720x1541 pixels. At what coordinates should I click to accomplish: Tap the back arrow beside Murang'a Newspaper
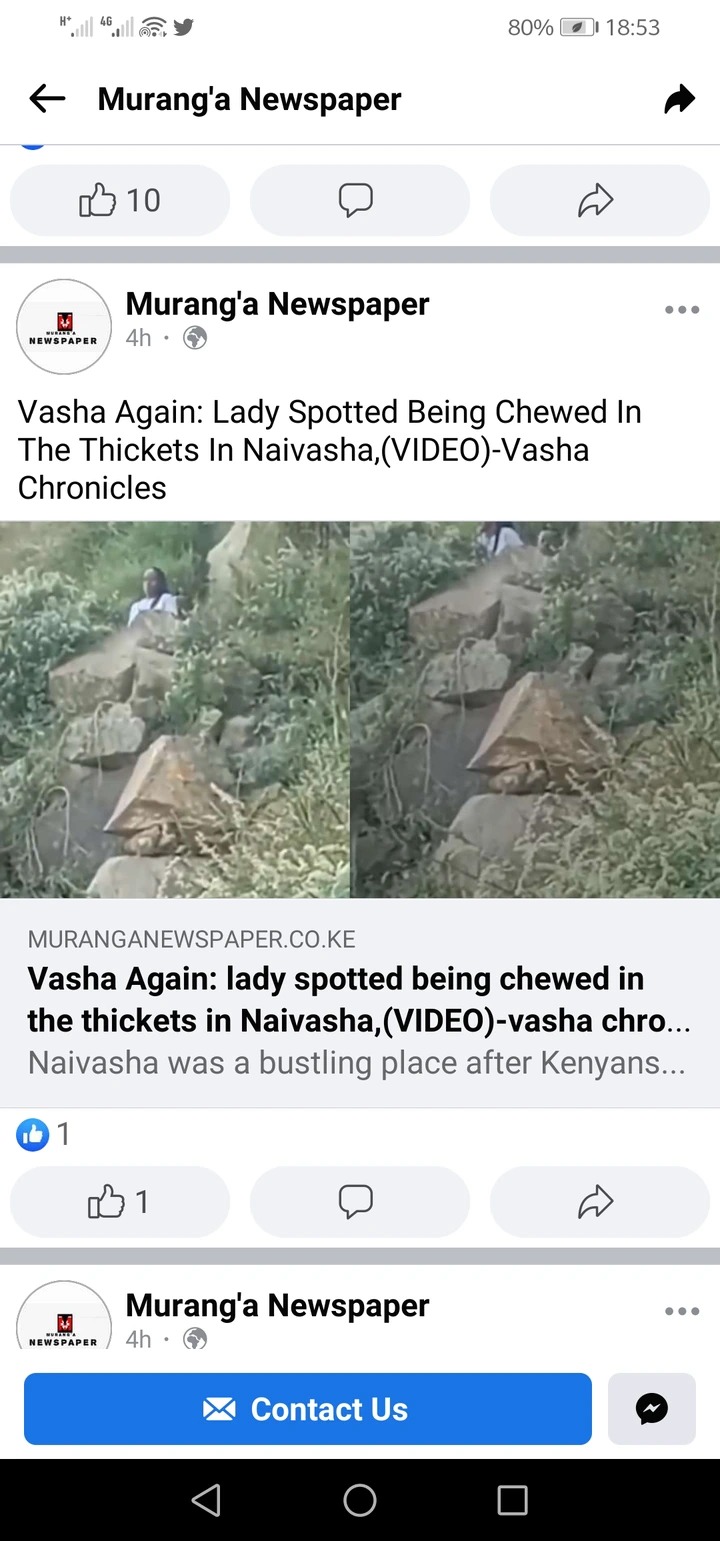[47, 98]
